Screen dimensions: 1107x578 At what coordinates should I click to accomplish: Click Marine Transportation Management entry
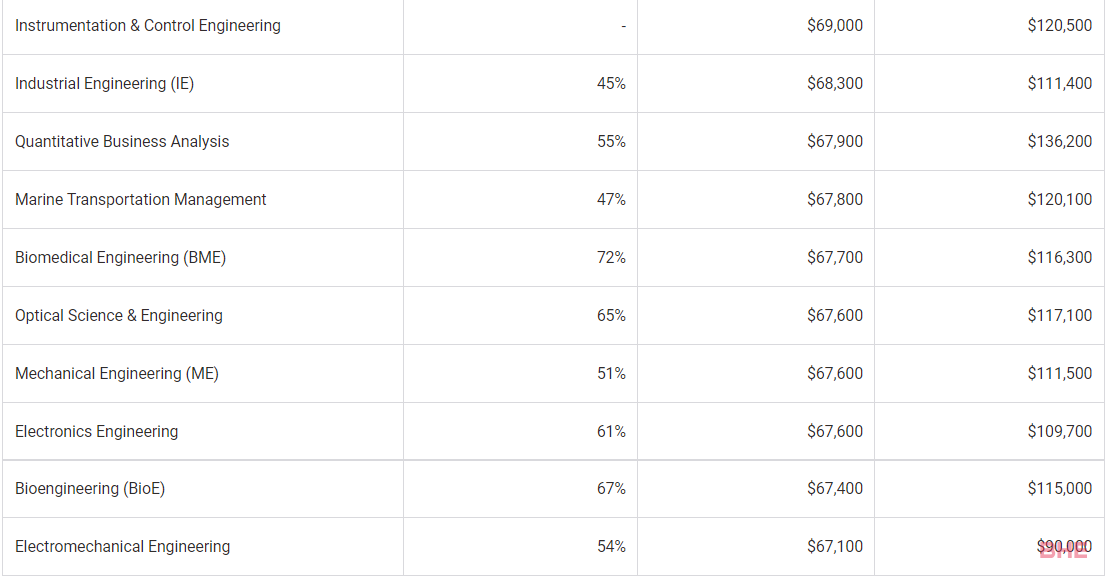[x=140, y=200]
